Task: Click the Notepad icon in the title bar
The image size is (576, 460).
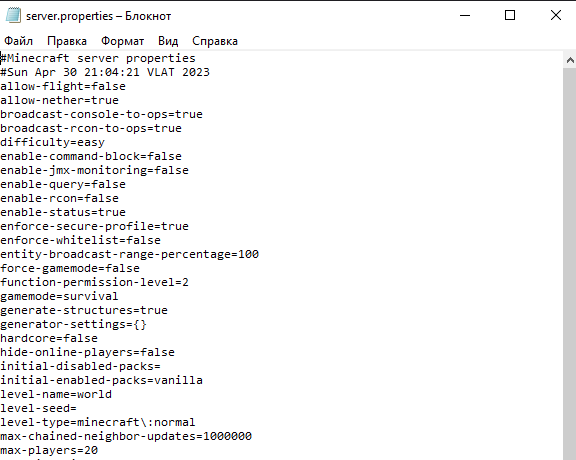Action: [13, 16]
